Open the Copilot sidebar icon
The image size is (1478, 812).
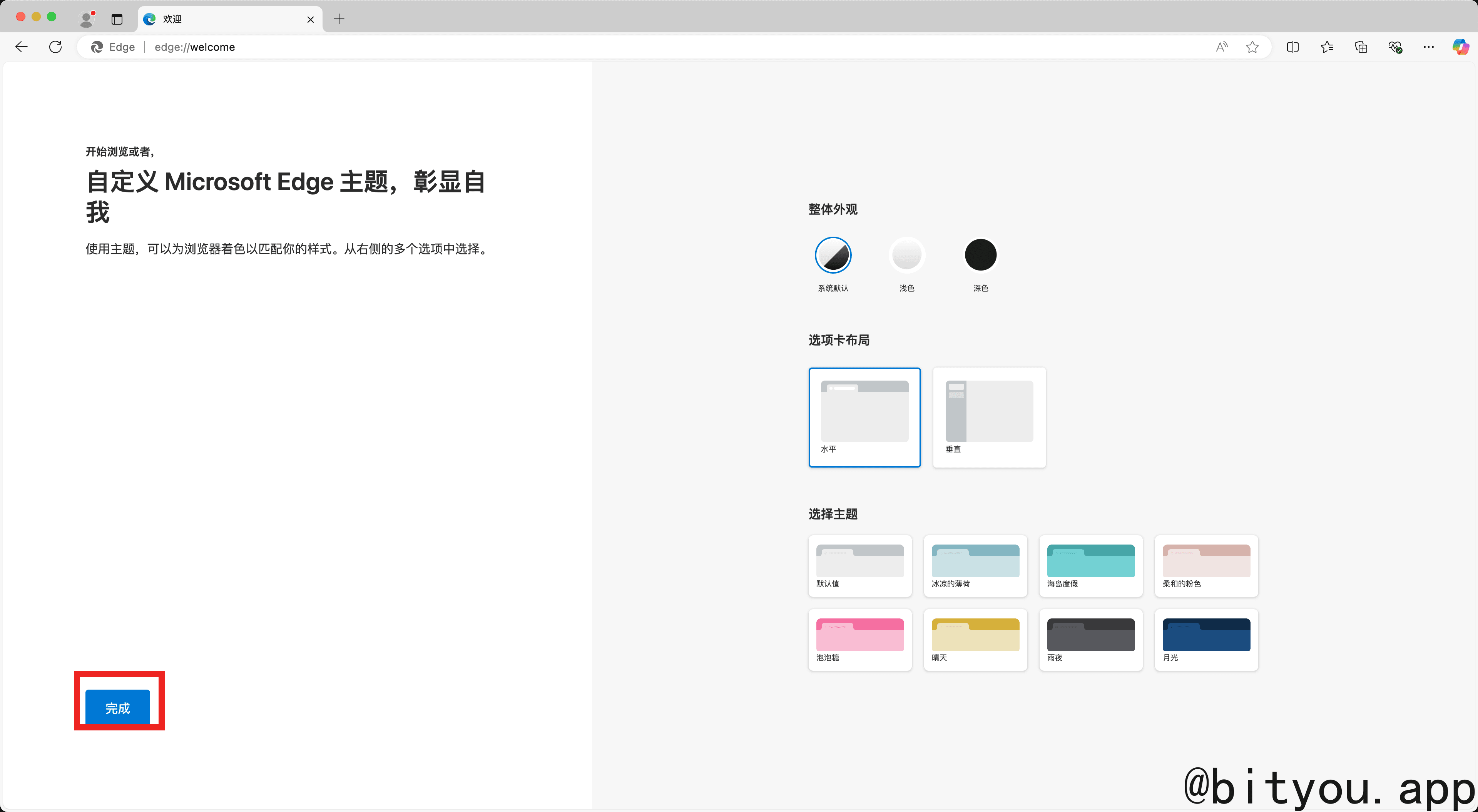1461,47
